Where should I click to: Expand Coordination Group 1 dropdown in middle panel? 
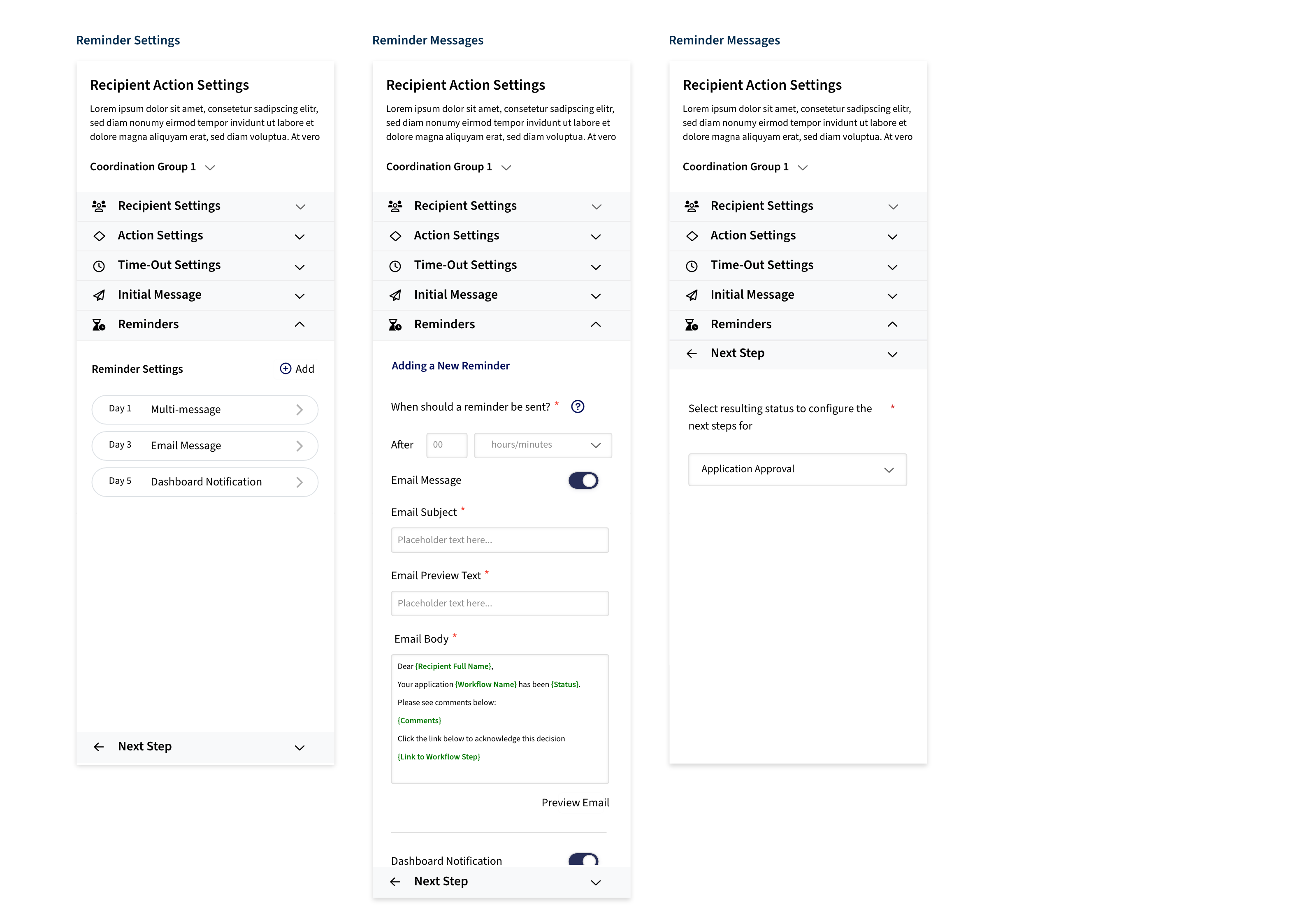click(x=506, y=167)
